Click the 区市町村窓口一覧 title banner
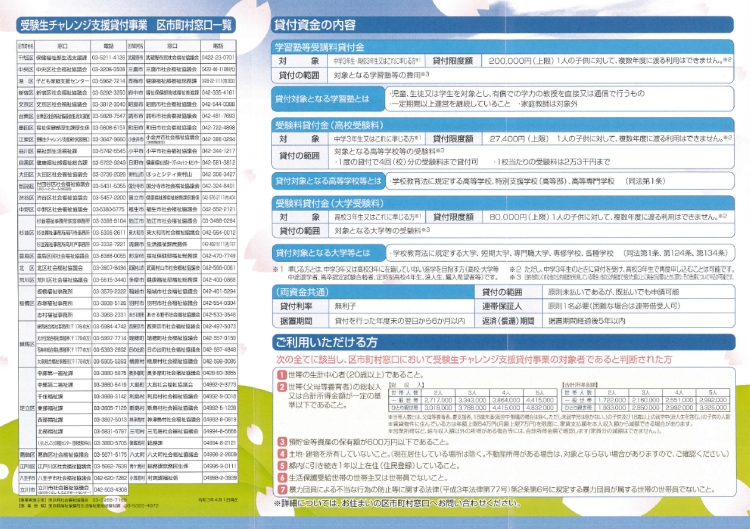The height and width of the screenshot is (529, 750). tap(134, 24)
